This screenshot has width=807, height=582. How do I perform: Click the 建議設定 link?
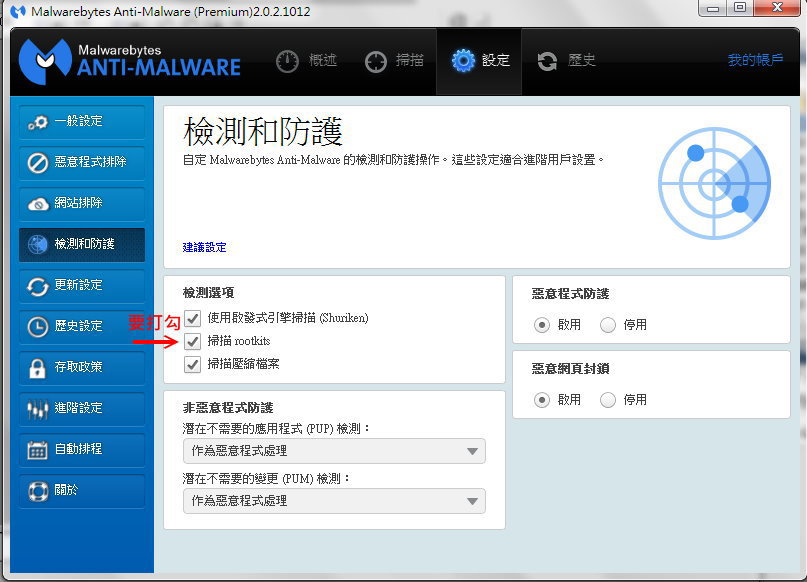click(204, 248)
